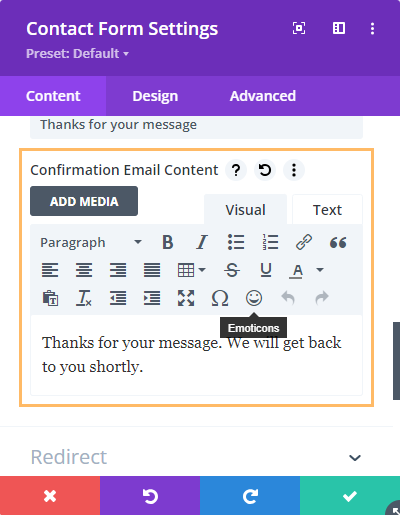Toggle italic formatting in editor toolbar
The image size is (400, 515).
(x=202, y=242)
